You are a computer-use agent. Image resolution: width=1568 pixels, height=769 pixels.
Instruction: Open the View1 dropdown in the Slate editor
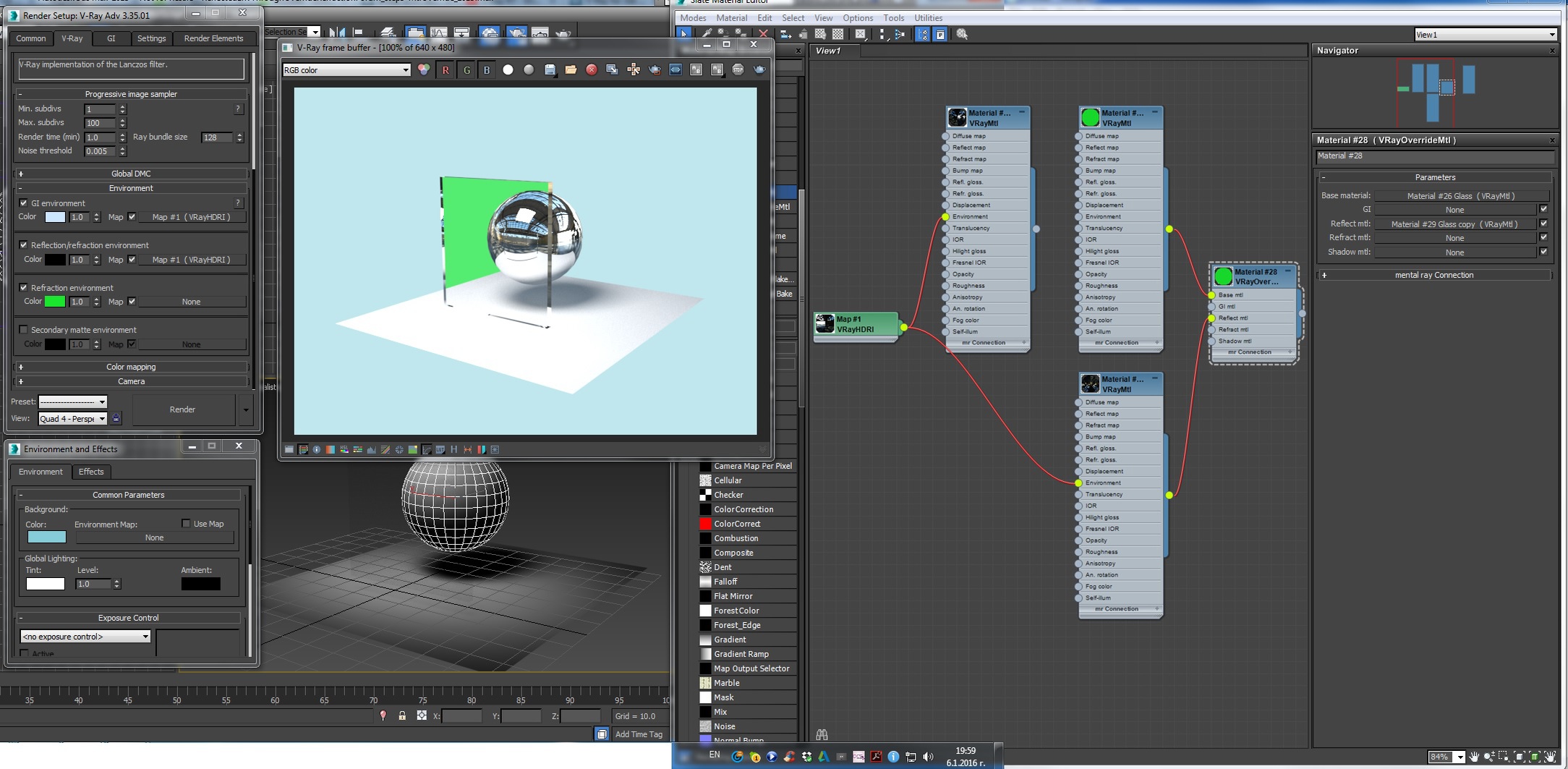pos(1486,35)
